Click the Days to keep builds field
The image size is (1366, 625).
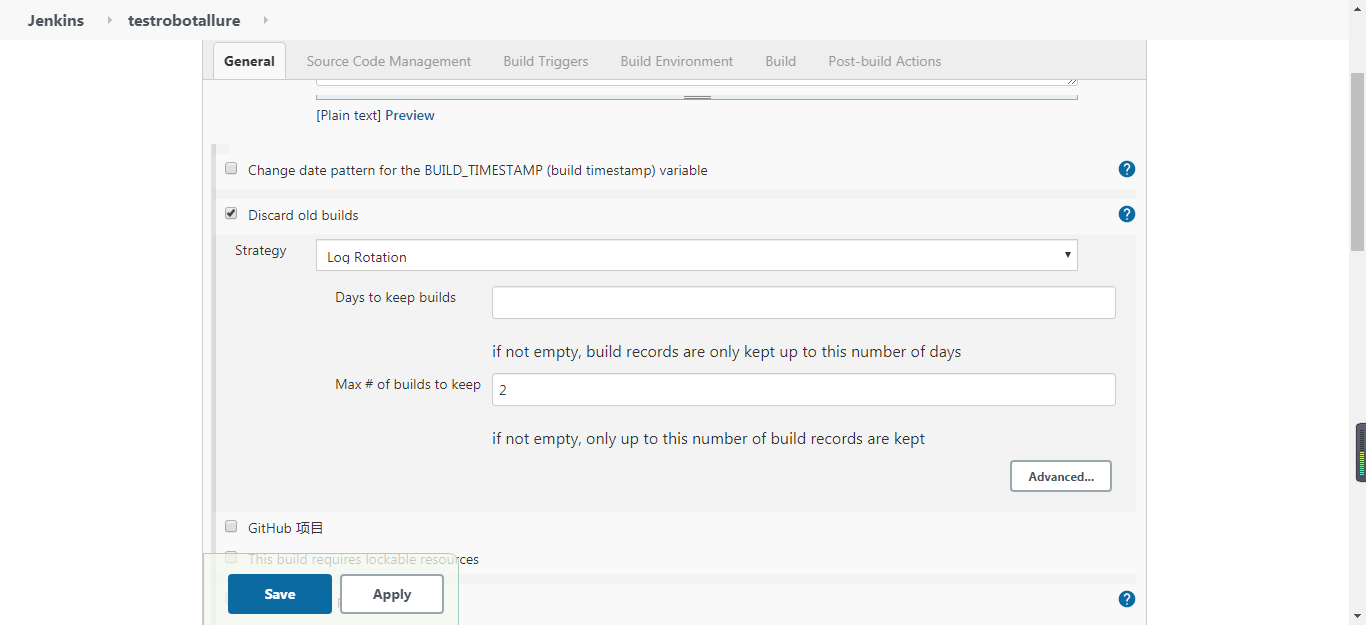tap(803, 302)
